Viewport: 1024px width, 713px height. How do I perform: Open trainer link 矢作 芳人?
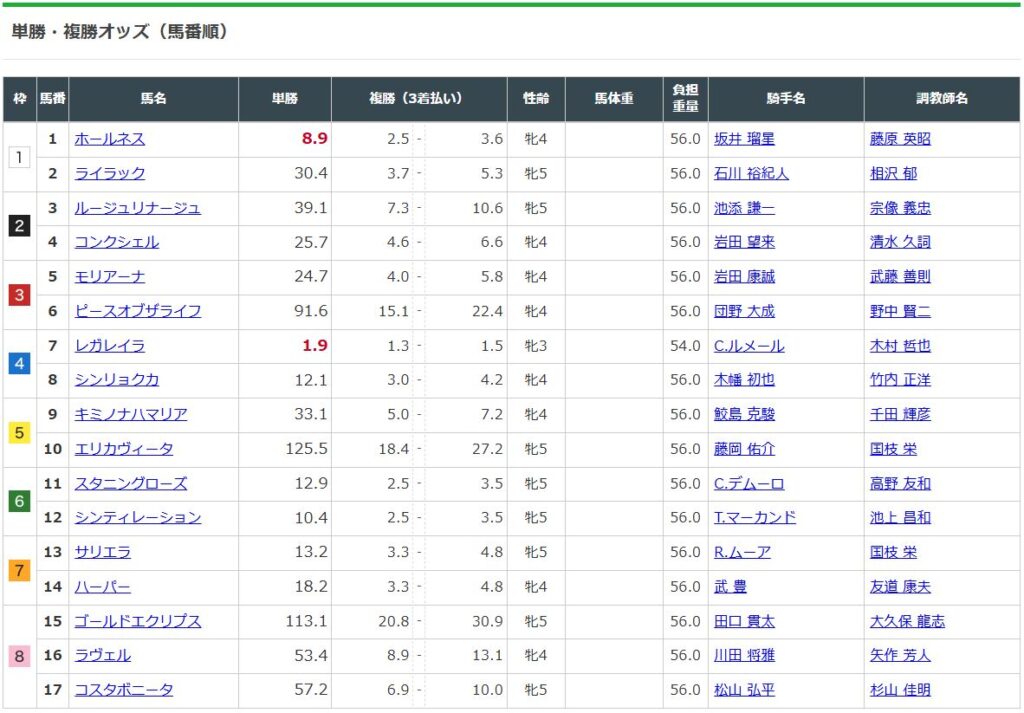pyautogui.click(x=901, y=656)
